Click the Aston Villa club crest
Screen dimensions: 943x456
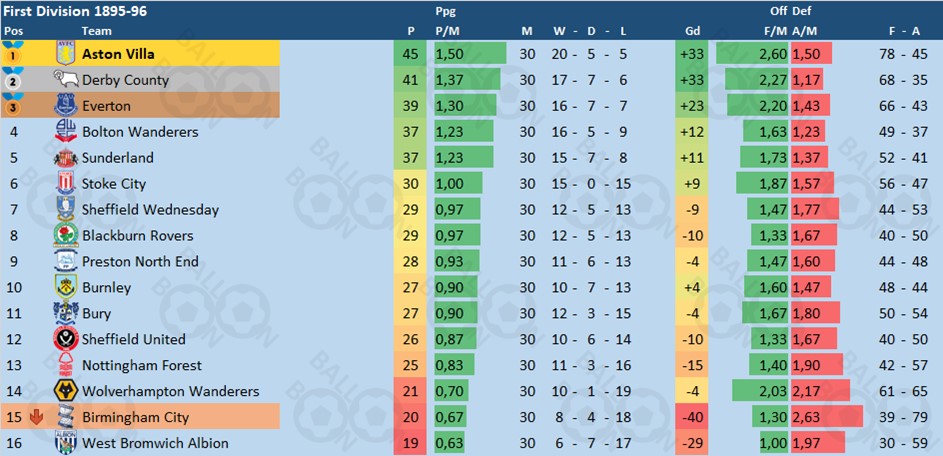coord(66,54)
